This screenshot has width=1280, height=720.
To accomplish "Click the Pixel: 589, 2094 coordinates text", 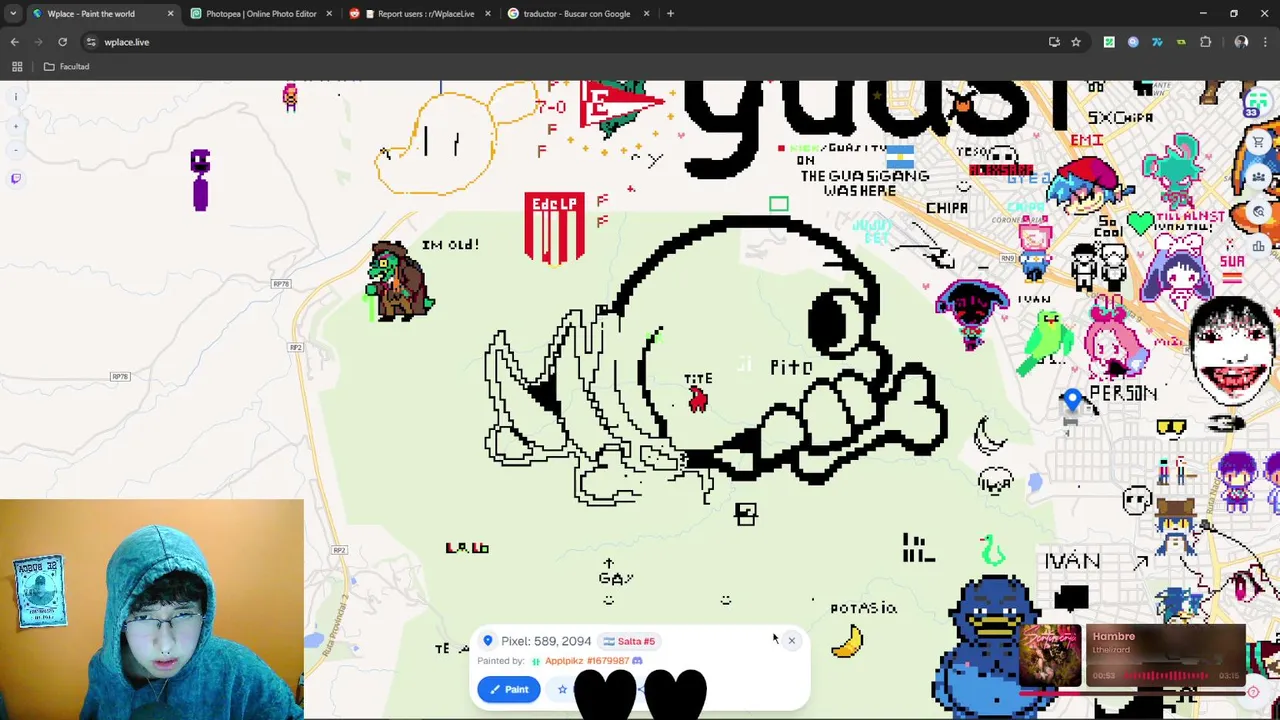I will pyautogui.click(x=546, y=641).
